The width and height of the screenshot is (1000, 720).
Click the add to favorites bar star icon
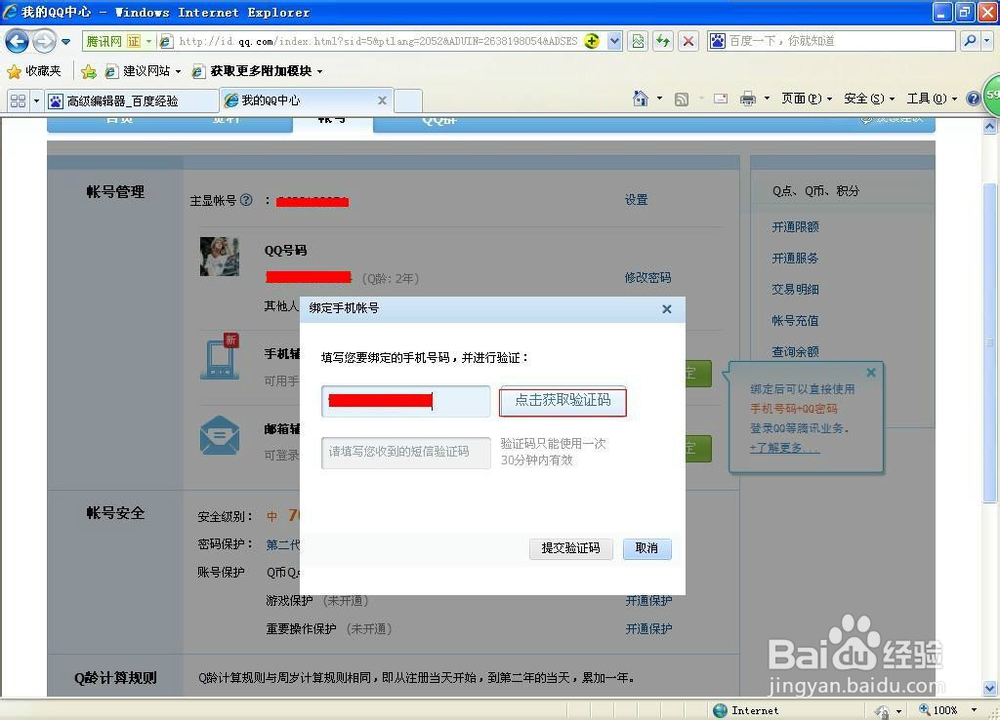[x=89, y=71]
